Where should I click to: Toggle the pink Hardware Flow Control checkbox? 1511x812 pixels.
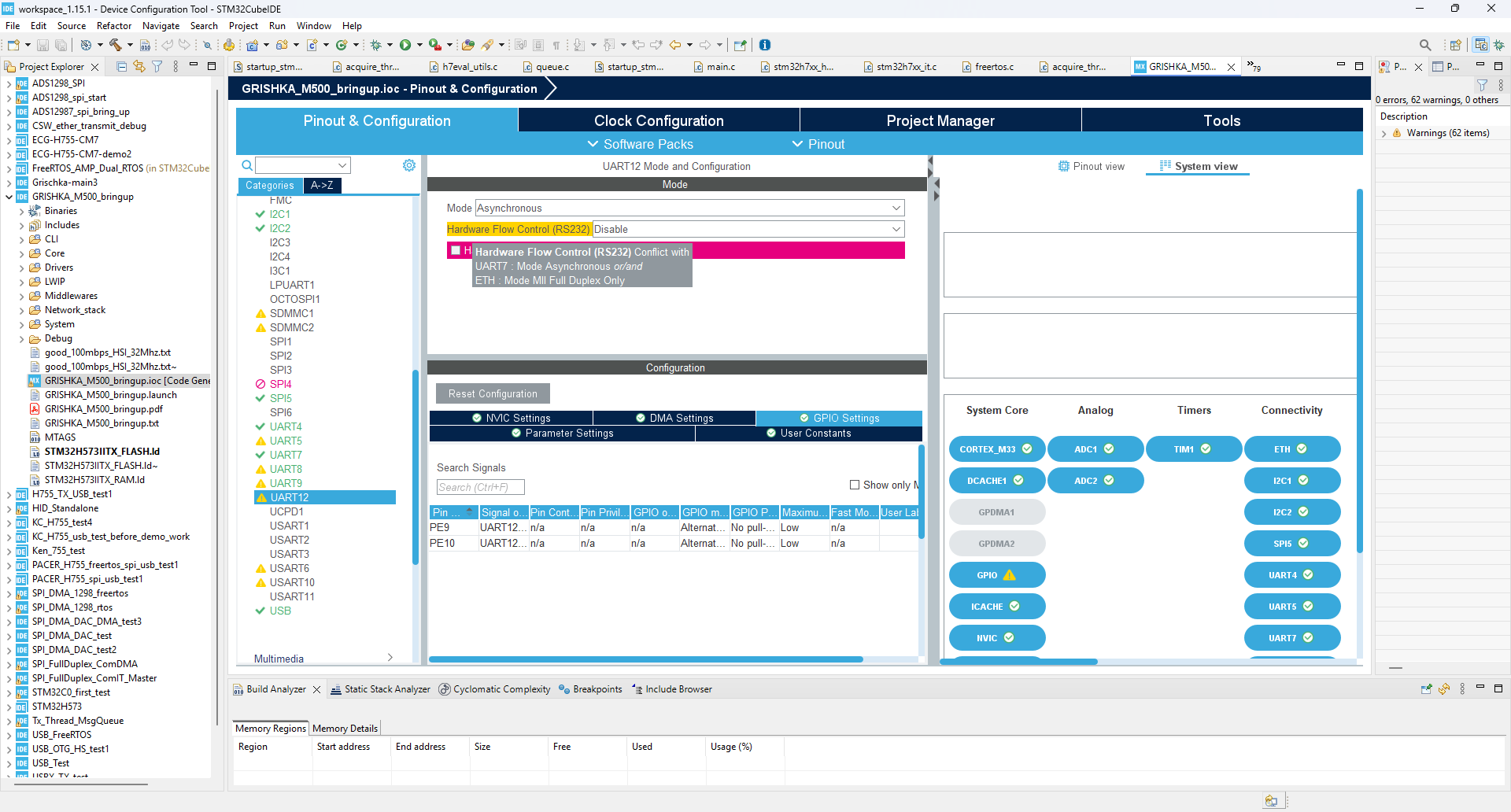(x=456, y=250)
